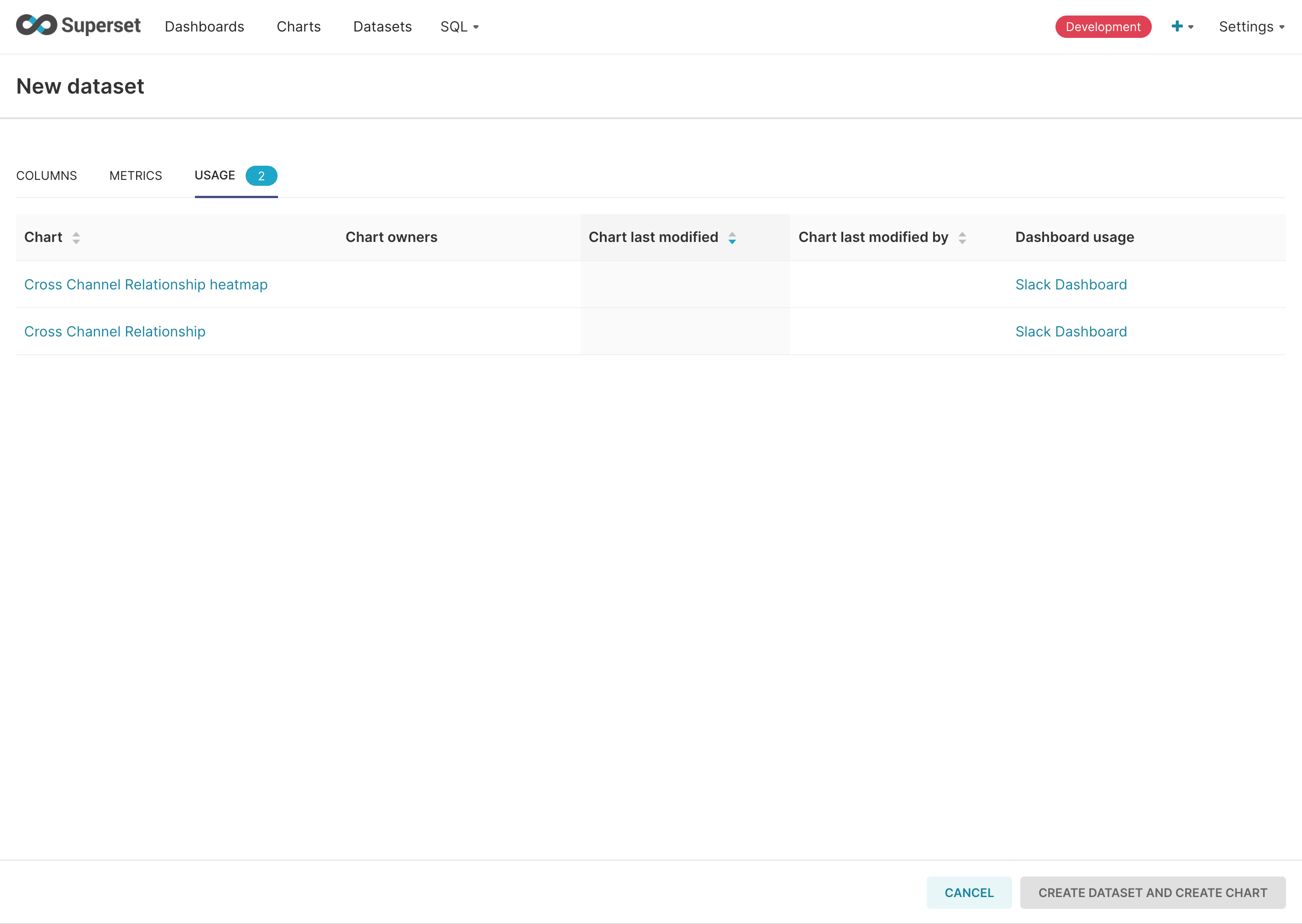Screen dimensions: 1302x924
Task: Open the Charts page from the navigation
Action: [x=298, y=26]
